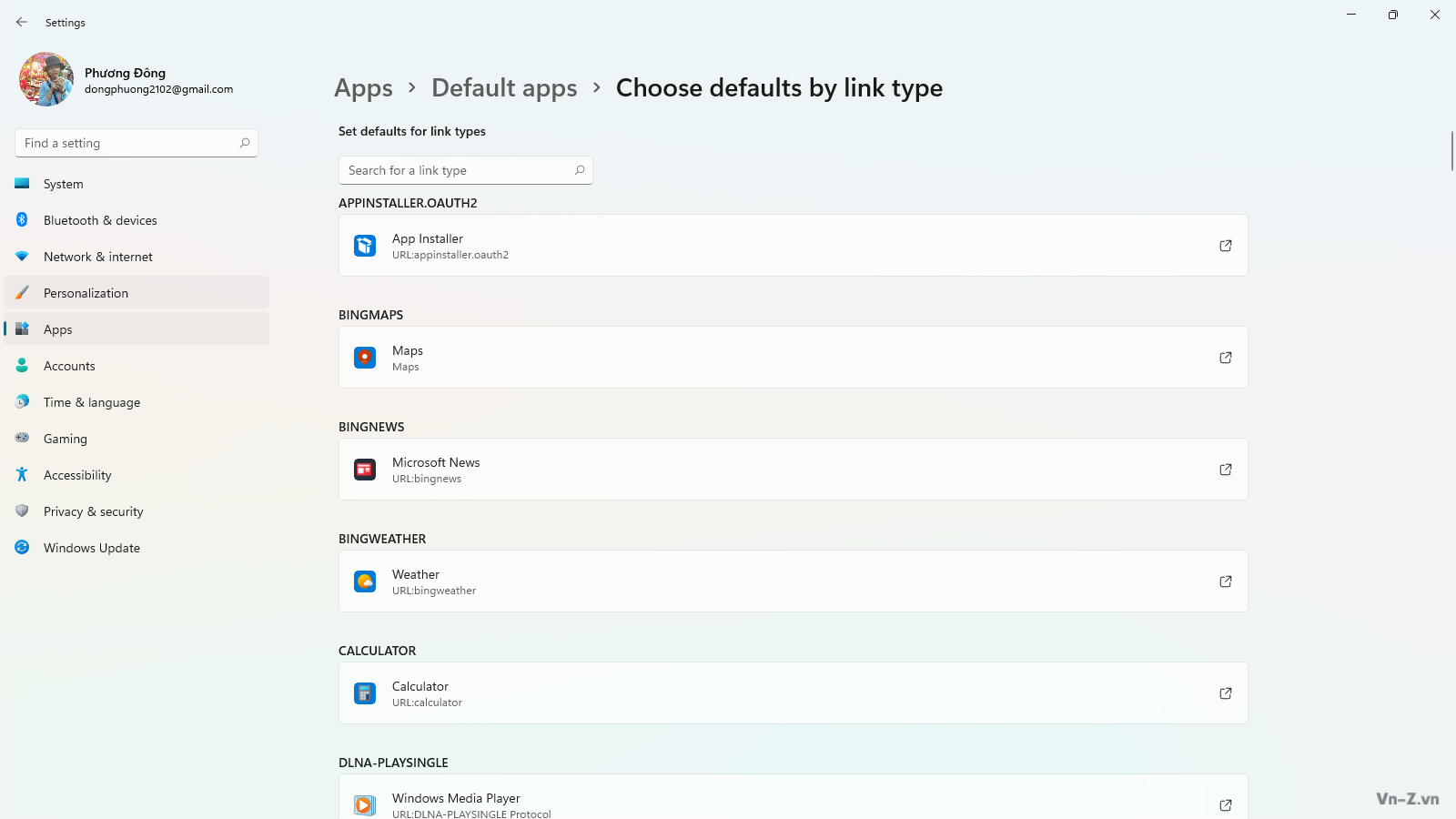1456x819 pixels.
Task: Select the App Installer row name
Action: 428,238
